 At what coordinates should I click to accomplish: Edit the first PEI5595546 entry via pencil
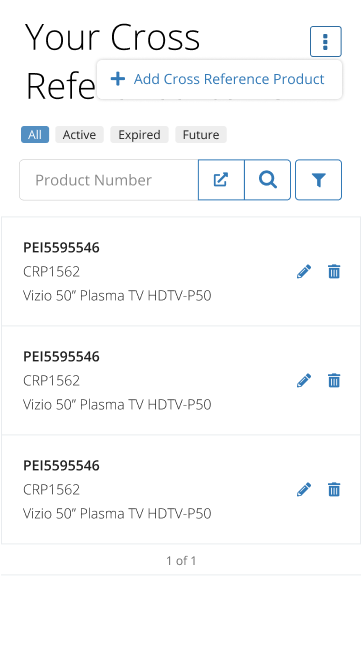[x=304, y=271]
